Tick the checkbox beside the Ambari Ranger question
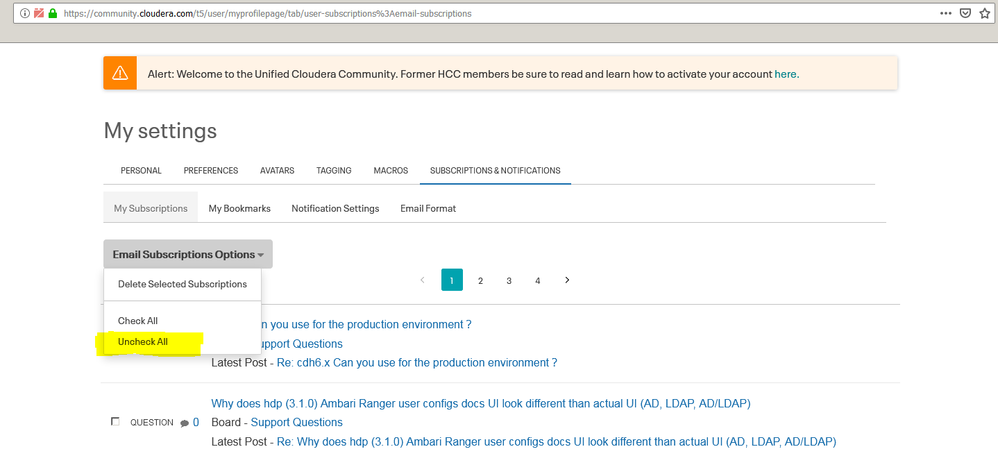The image size is (998, 456). (115, 422)
